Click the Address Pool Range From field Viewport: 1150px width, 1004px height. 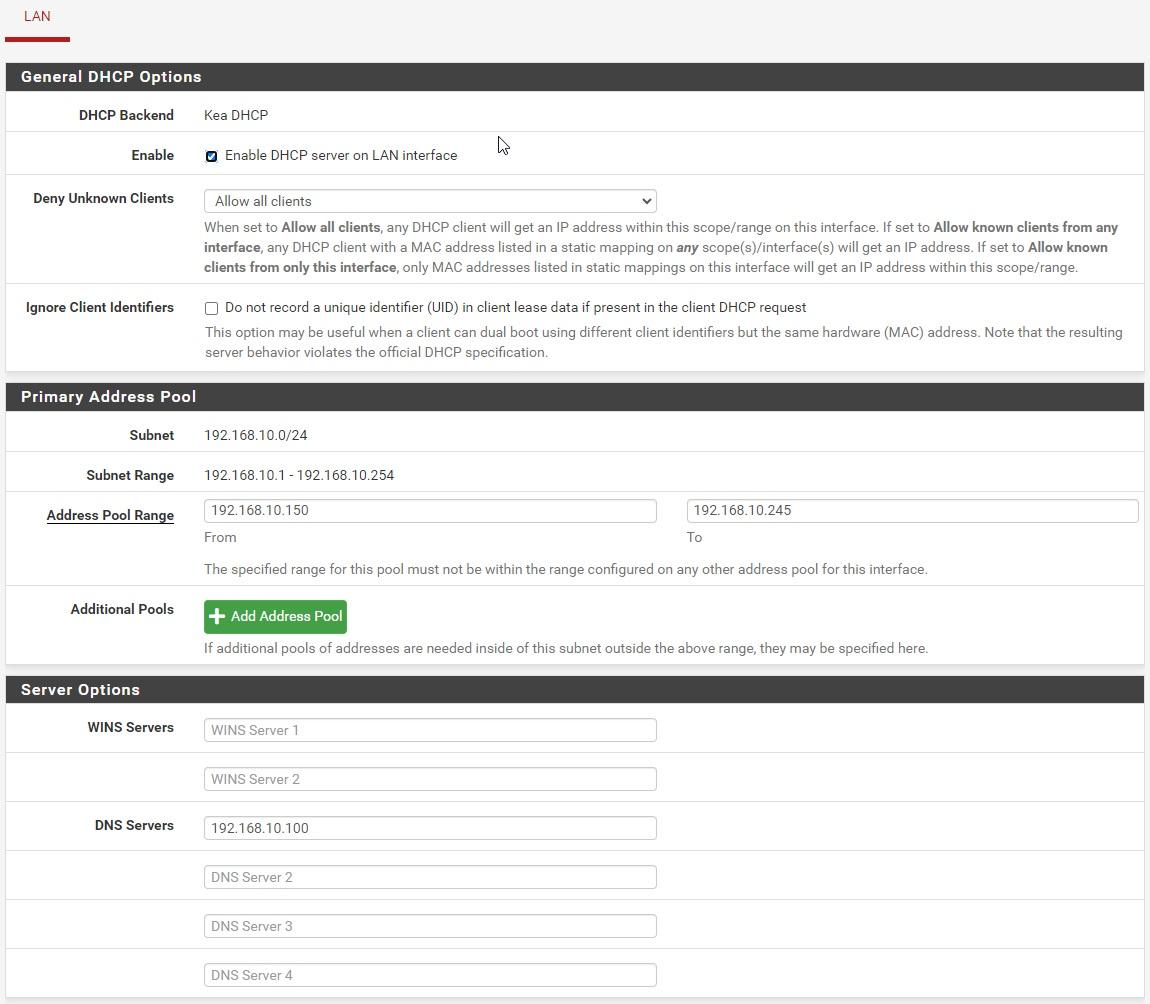click(430, 511)
